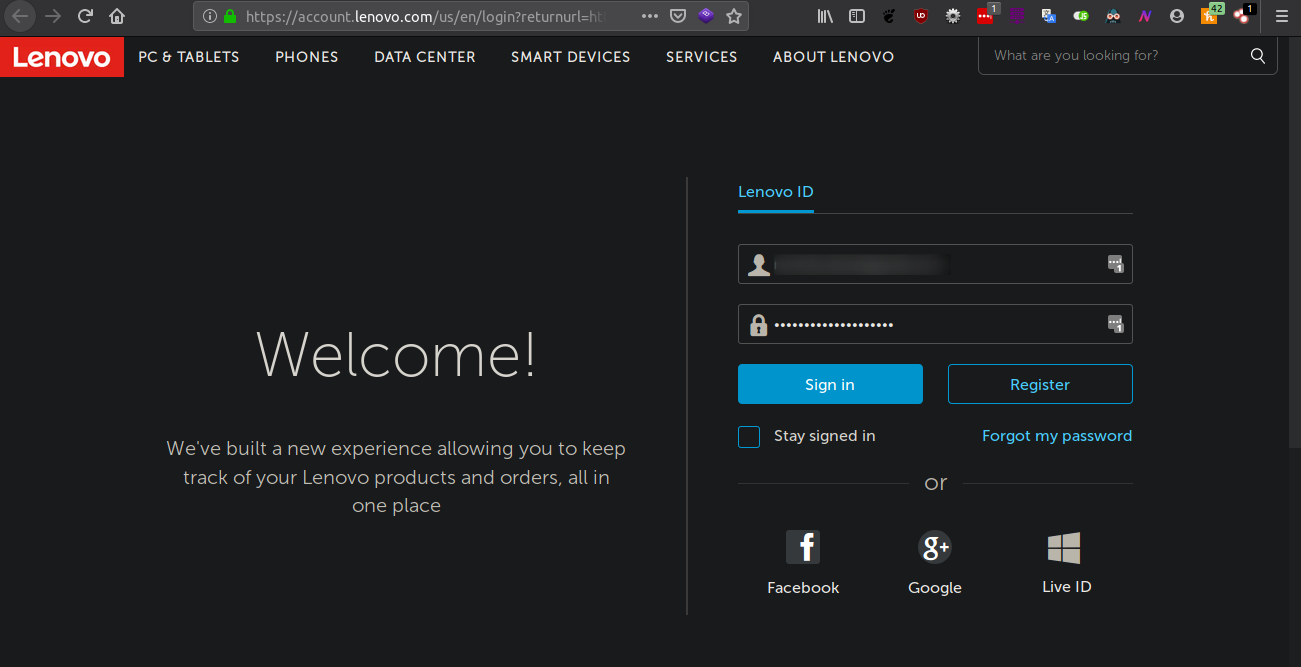Open SERVICES menu
This screenshot has width=1301, height=667.
click(x=702, y=57)
